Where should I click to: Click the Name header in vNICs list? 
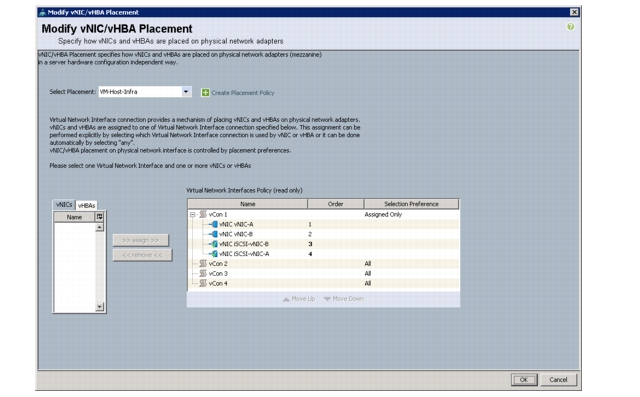click(74, 217)
